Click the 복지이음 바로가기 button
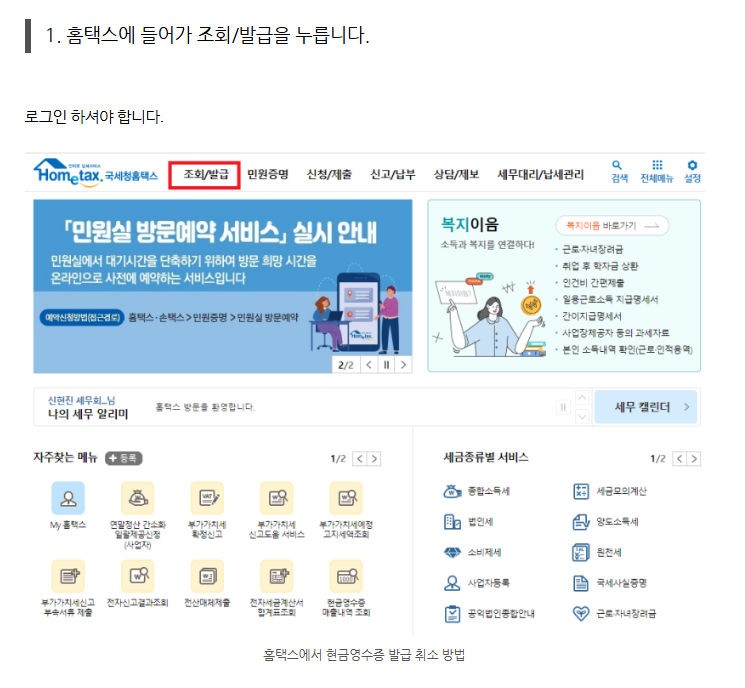Image resolution: width=745 pixels, height=688 pixels. tap(612, 226)
